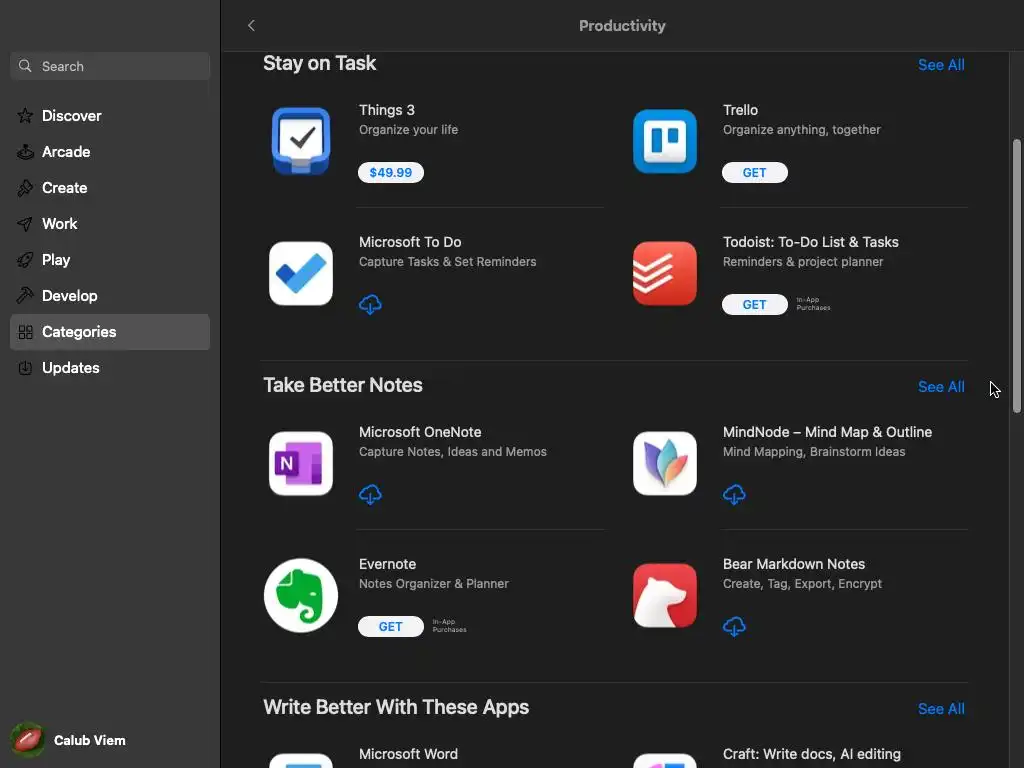Open the Calub Viem account name
The height and width of the screenshot is (768, 1024).
[89, 740]
